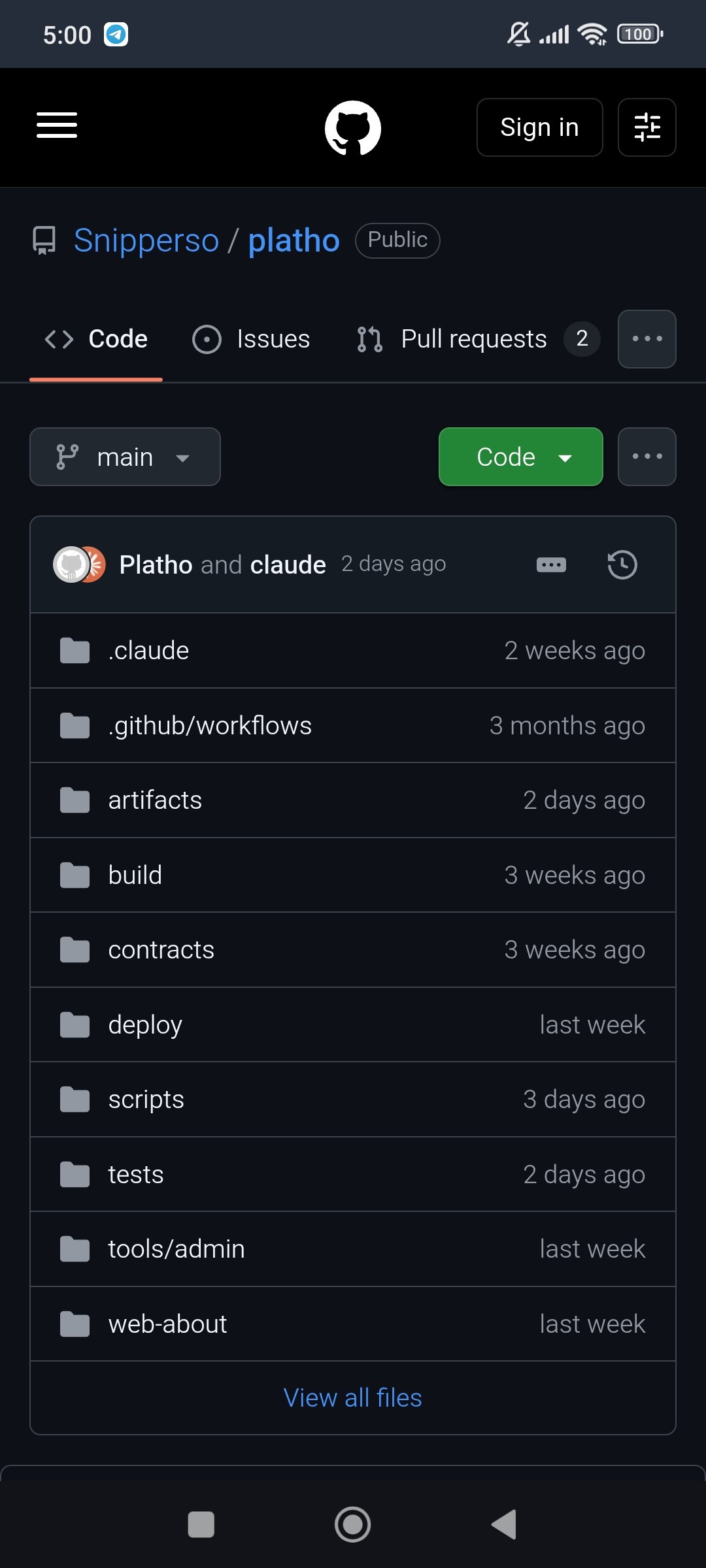Go to GitHub home via Octocat logo
706x1568 pixels.
tap(353, 127)
